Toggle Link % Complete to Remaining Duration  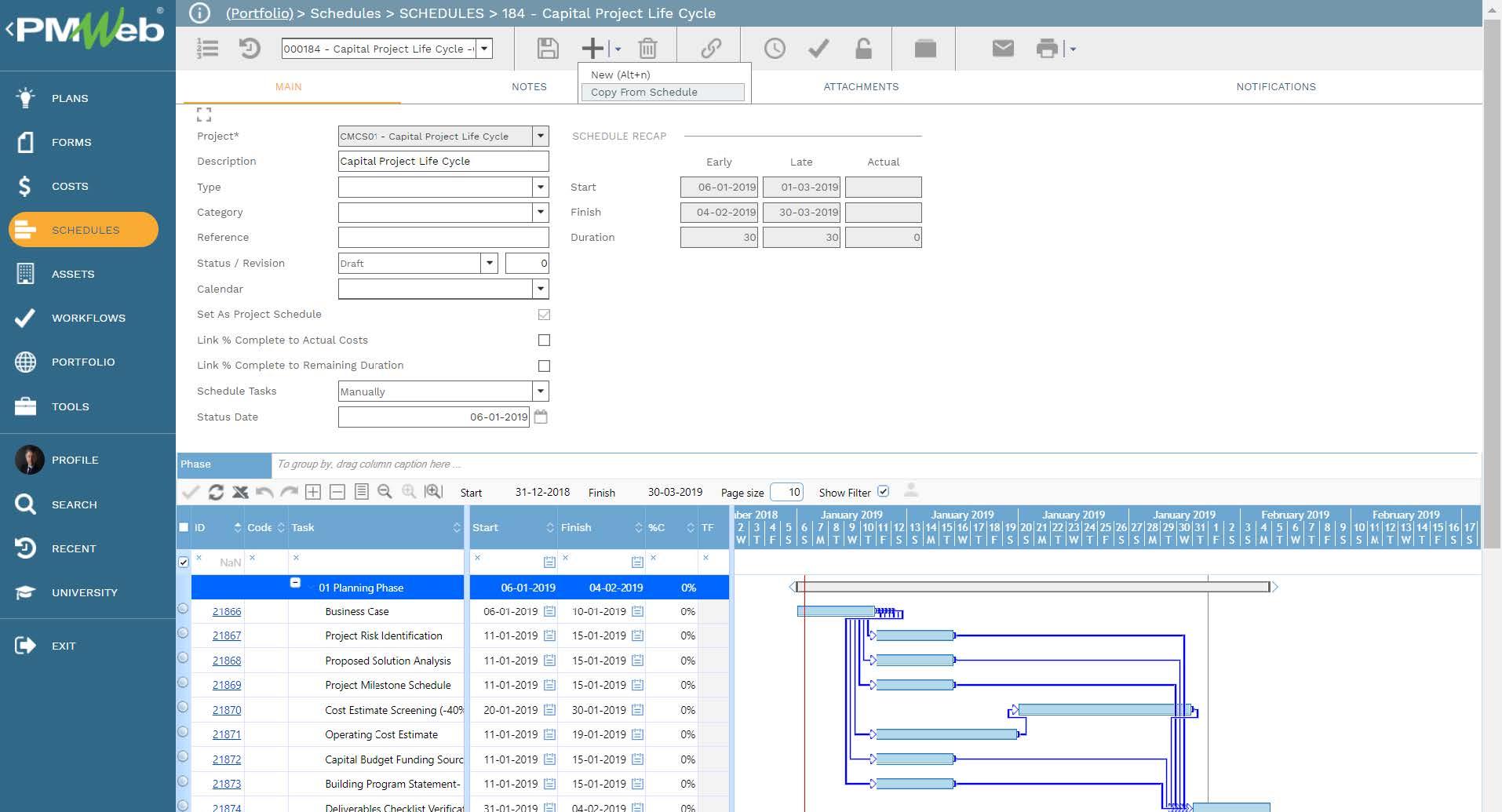(x=544, y=366)
